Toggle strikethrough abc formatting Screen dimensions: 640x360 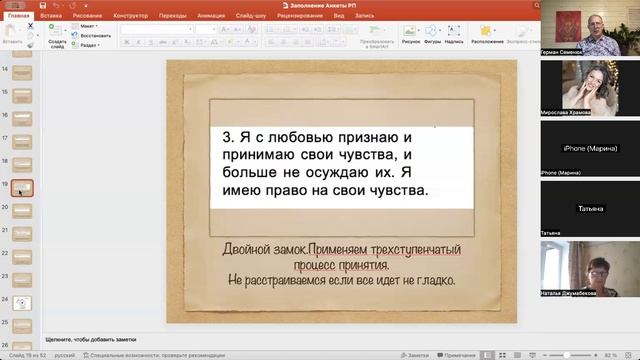coord(163,42)
